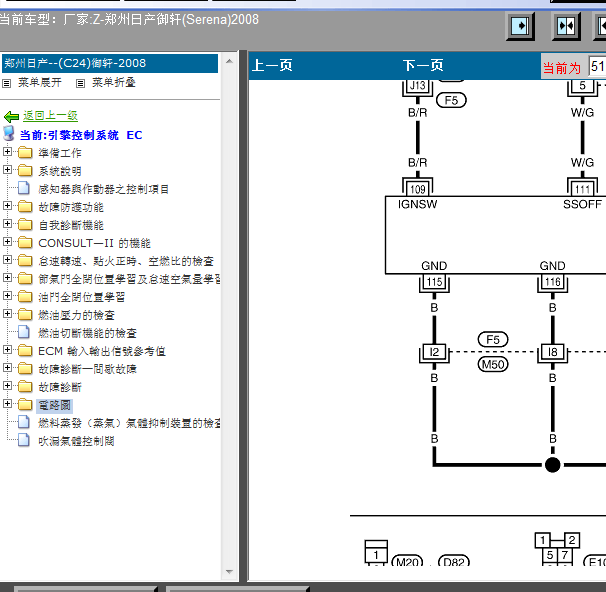Click the CONSULT-II 的機能 folder icon
This screenshot has width=606, height=592.
coord(25,243)
